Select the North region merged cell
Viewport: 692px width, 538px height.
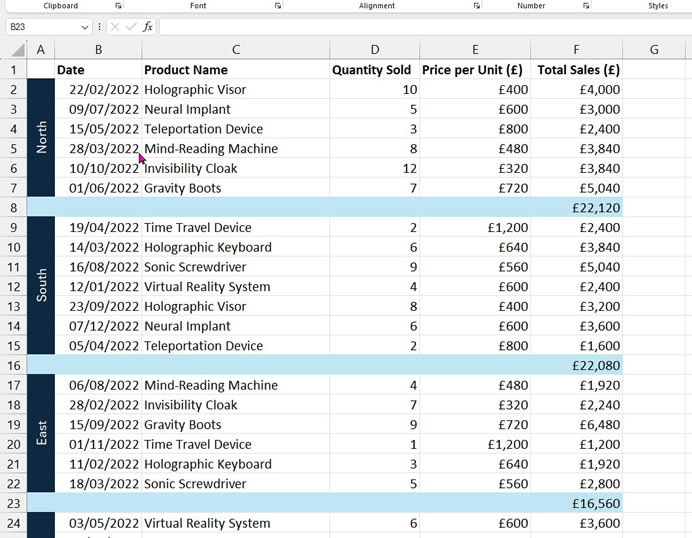[x=41, y=138]
